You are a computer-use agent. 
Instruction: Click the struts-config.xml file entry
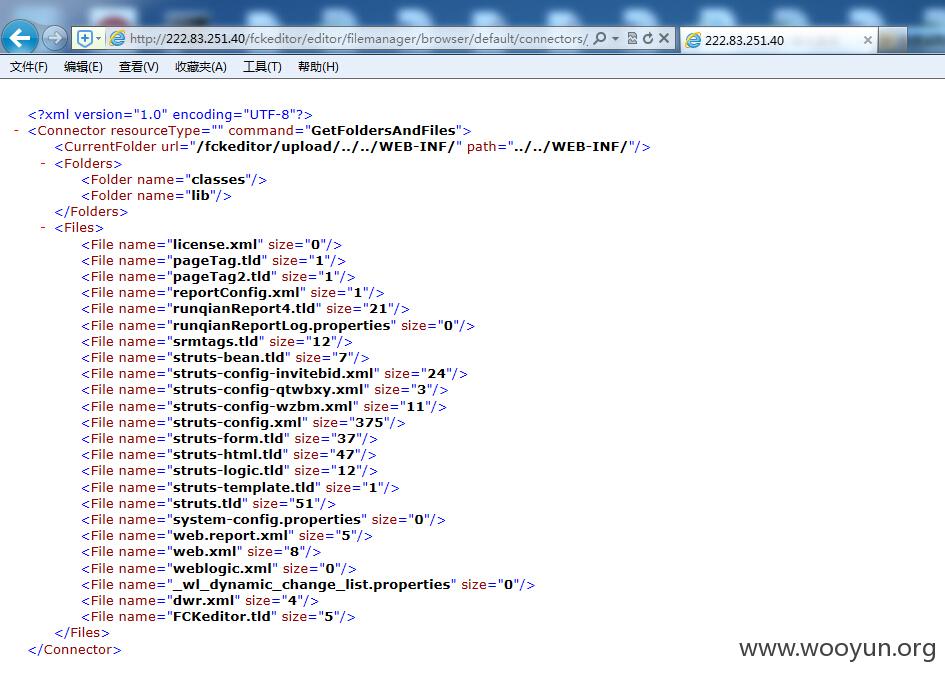(243, 423)
